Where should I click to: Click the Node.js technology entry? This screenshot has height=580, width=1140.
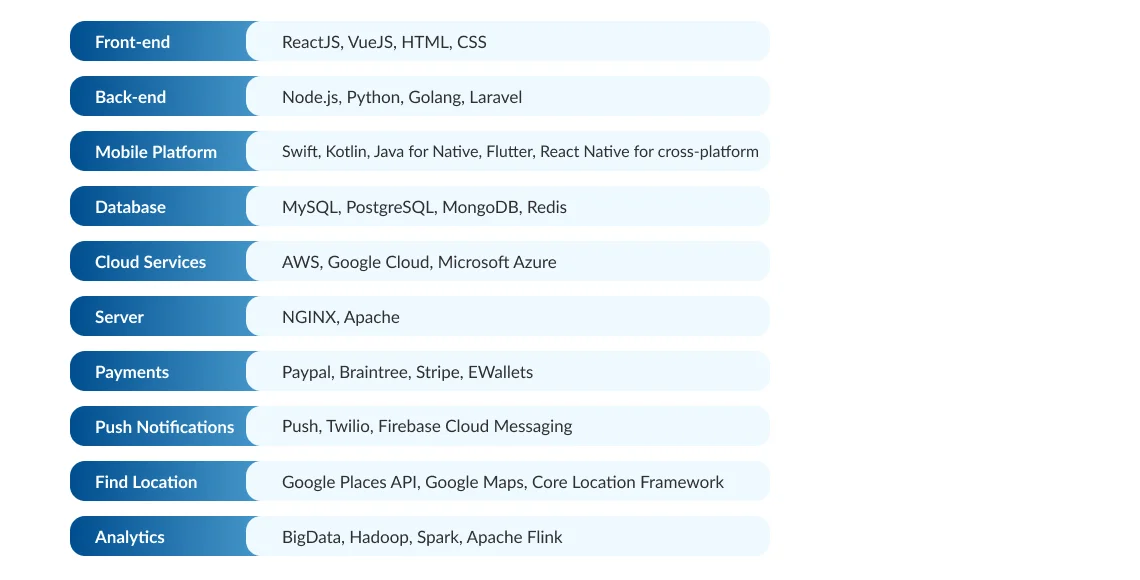coord(310,97)
